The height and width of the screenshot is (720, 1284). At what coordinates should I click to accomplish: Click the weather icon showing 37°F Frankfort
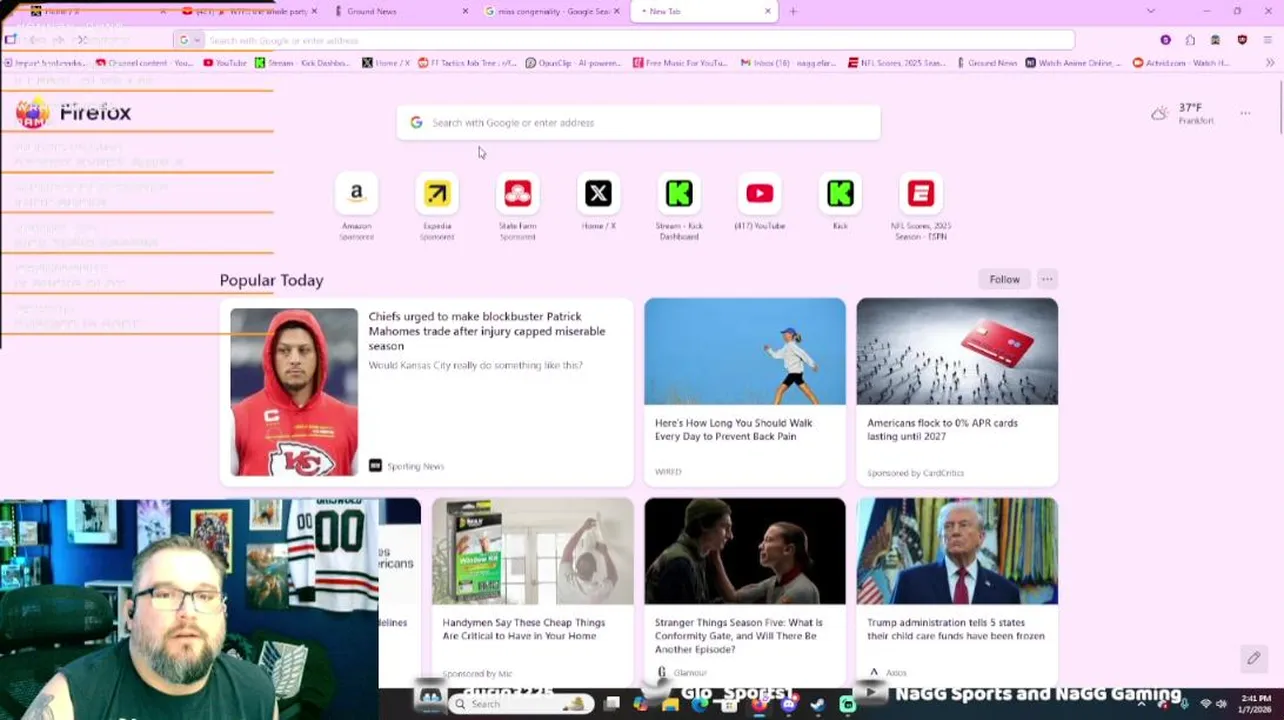[x=1159, y=113]
